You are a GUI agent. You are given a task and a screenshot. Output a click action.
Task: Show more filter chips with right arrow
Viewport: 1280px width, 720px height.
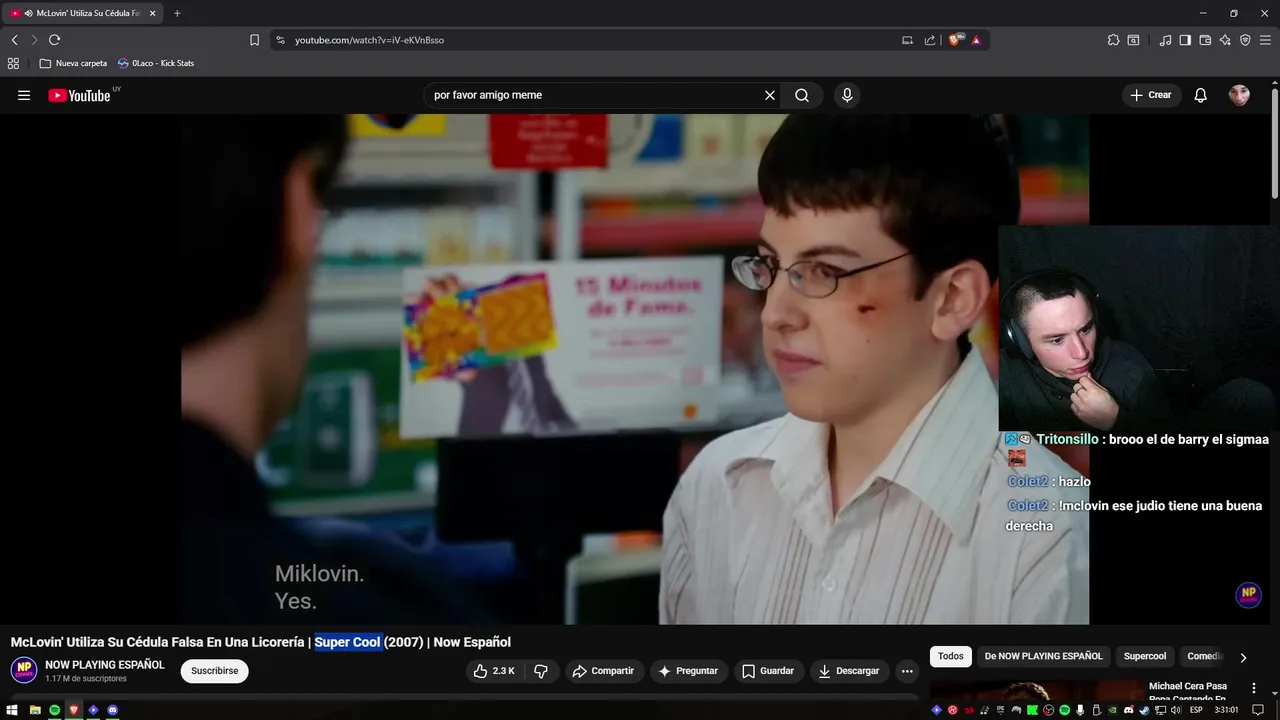1243,657
